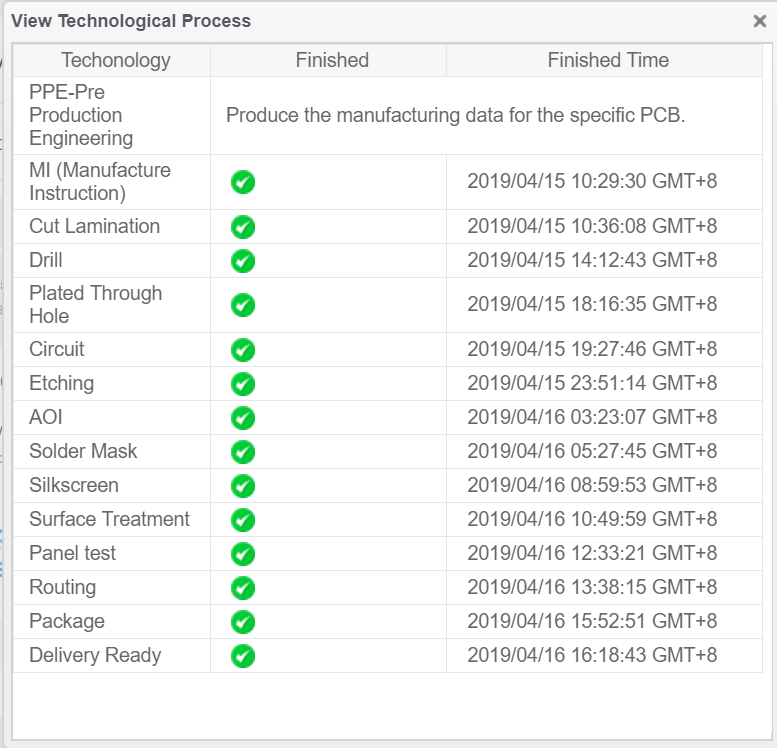Screen dimensions: 777x748
Task: Click the Circuit finished time 19:27:46
Action: pos(592,350)
